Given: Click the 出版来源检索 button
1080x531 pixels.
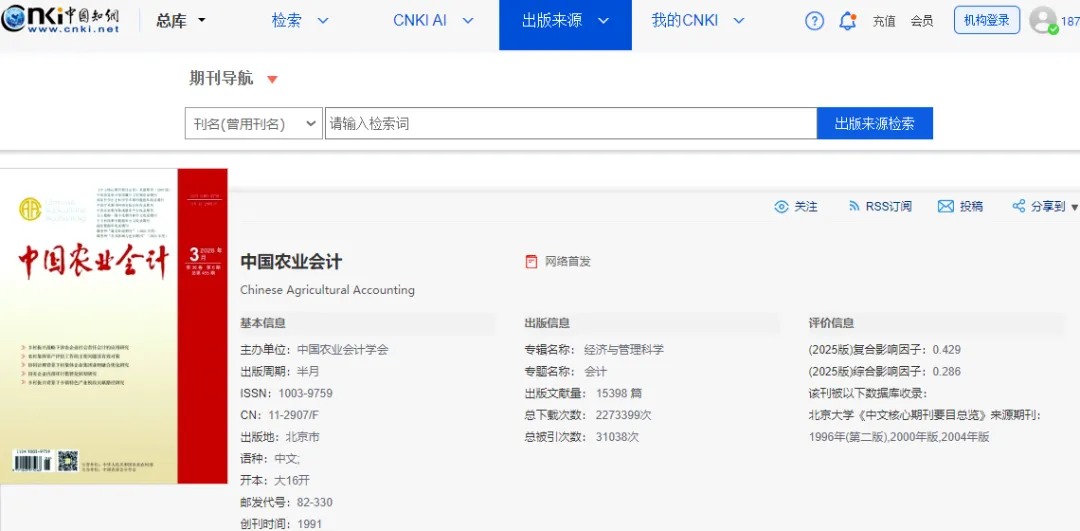Looking at the screenshot, I should click(x=875, y=124).
